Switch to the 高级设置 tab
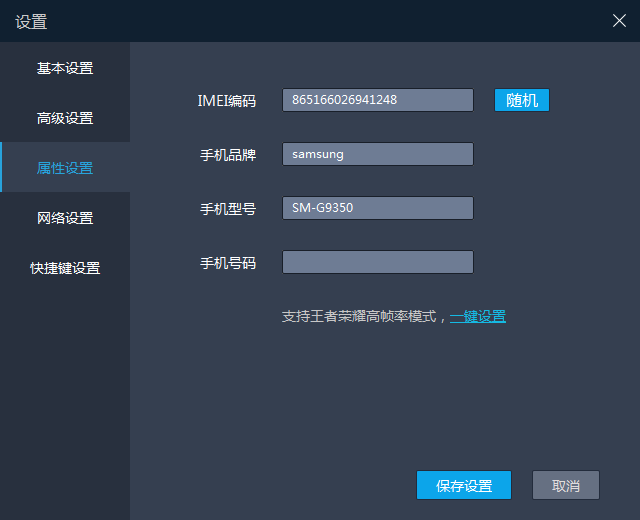This screenshot has height=520, width=640. point(65,118)
